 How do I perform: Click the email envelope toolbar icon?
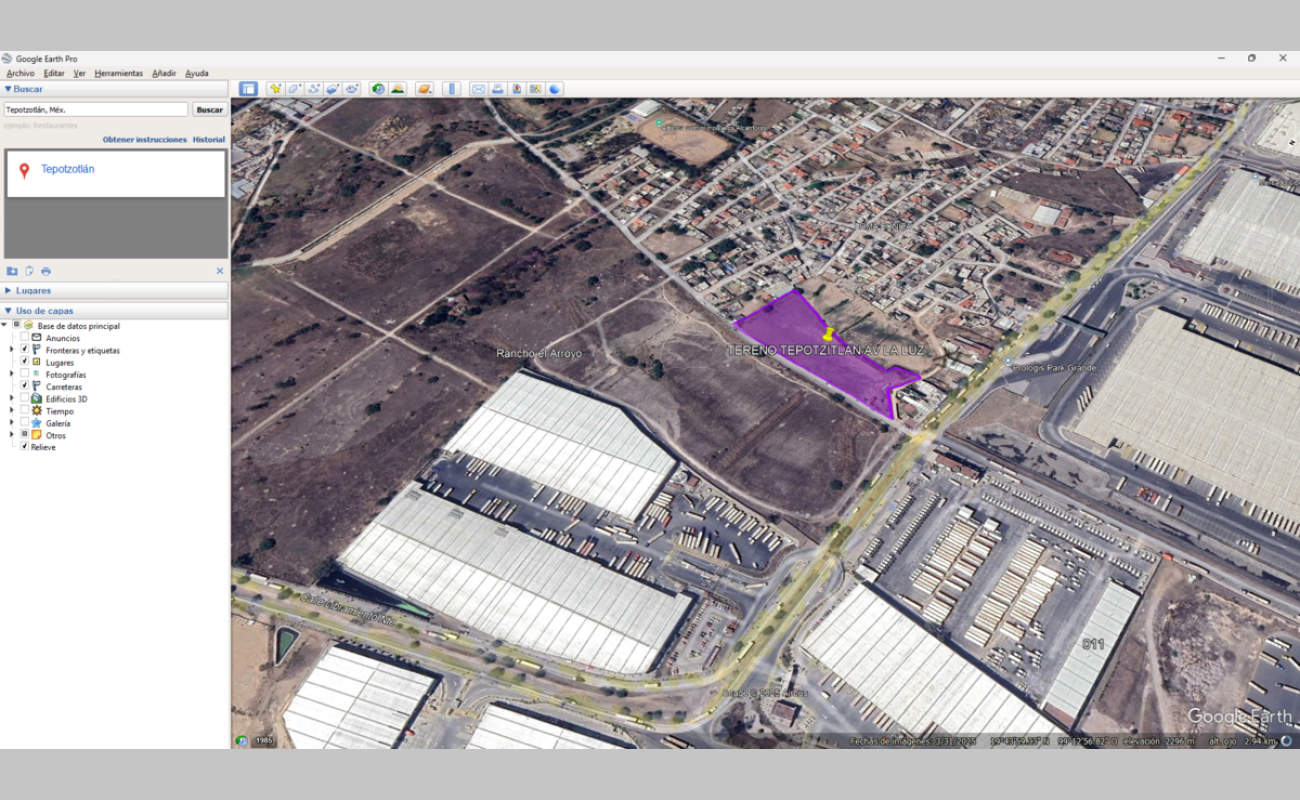point(478,89)
